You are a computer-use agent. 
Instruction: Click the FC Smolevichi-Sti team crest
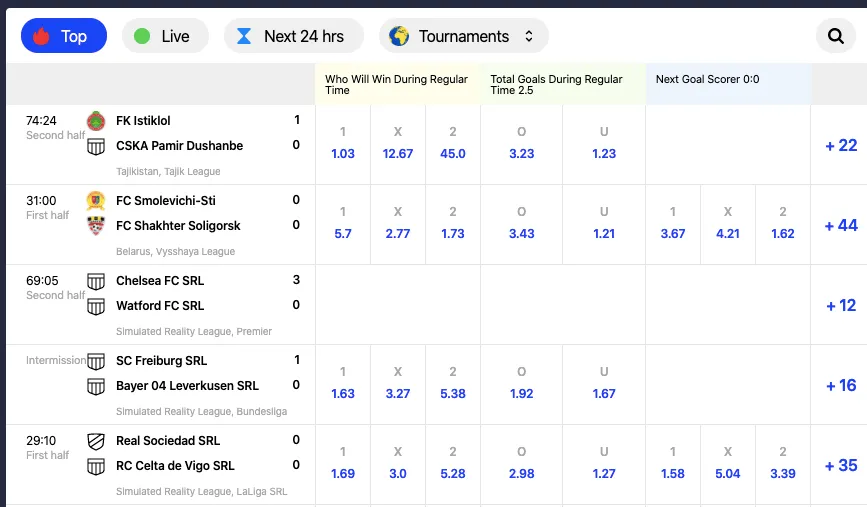pyautogui.click(x=96, y=200)
